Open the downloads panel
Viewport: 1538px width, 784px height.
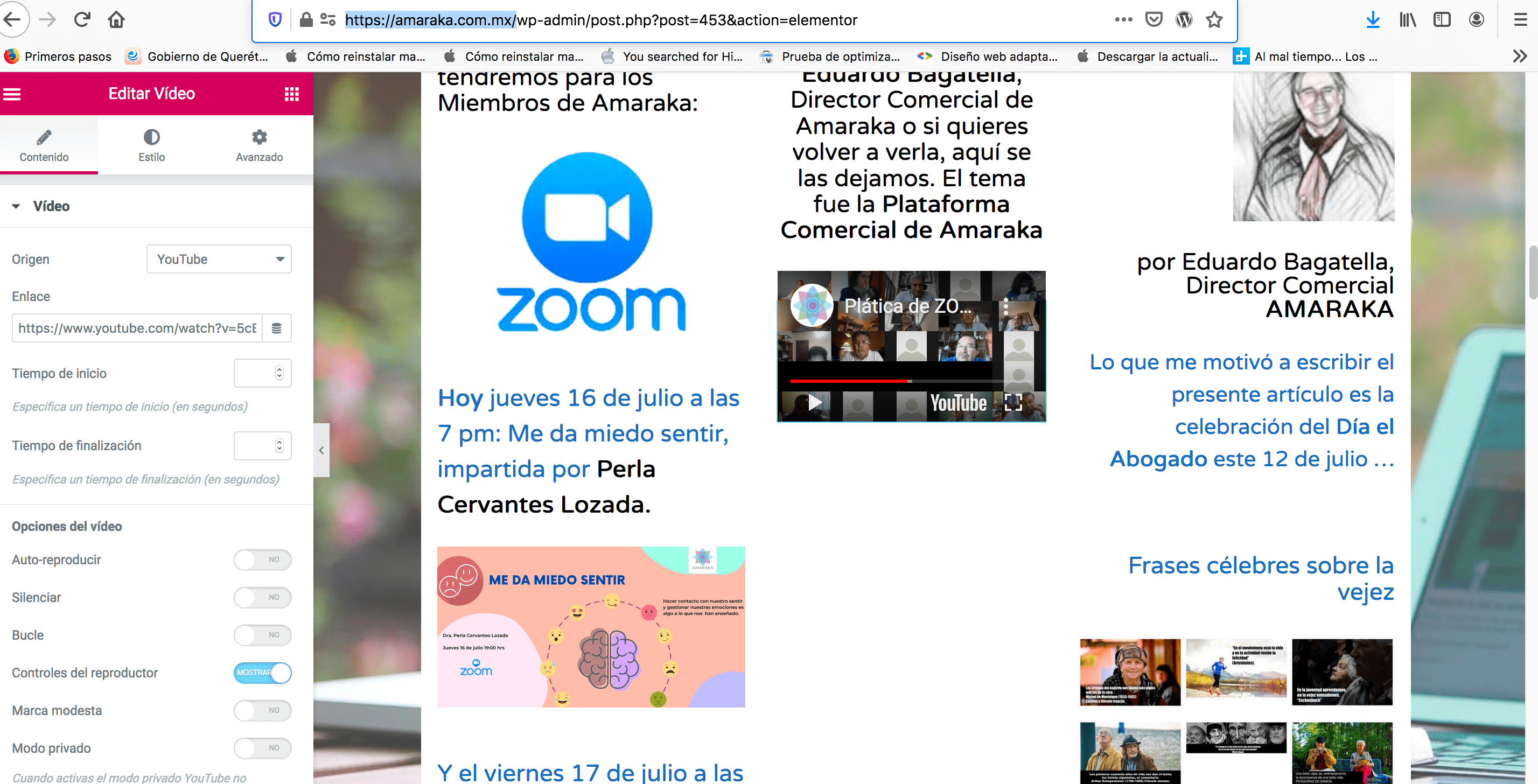[x=1373, y=20]
